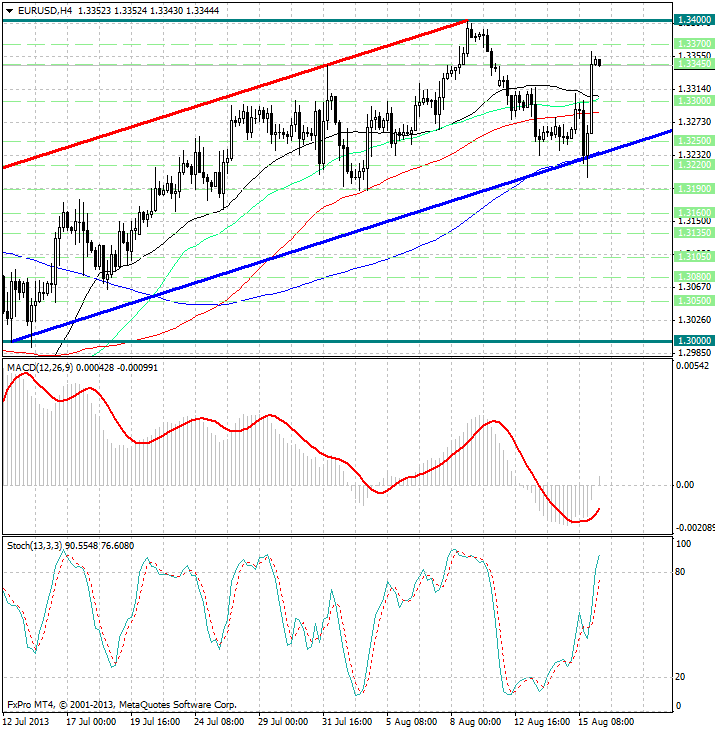This screenshot has height=730, width=715.
Task: Select the 1.31900 green level label
Action: pos(694,189)
